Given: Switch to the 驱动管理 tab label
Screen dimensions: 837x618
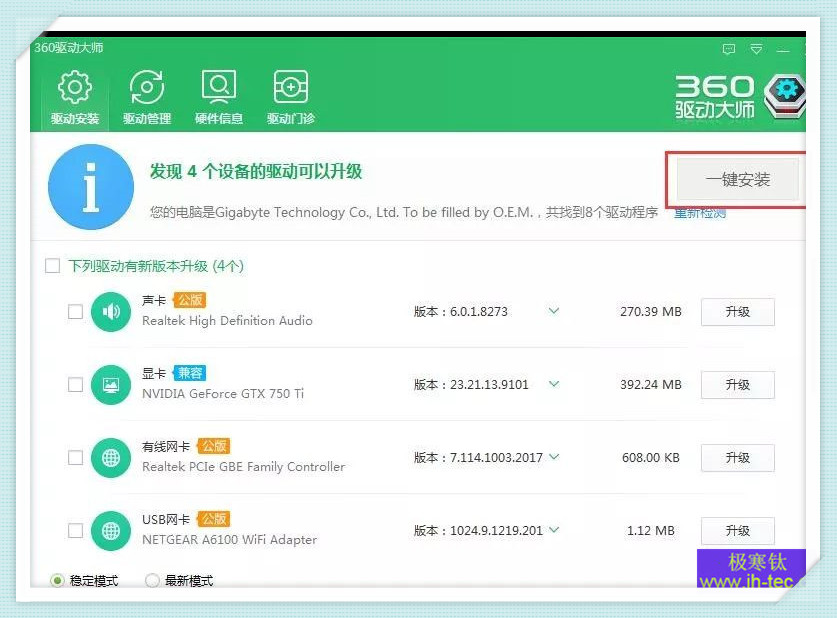Looking at the screenshot, I should tap(147, 118).
